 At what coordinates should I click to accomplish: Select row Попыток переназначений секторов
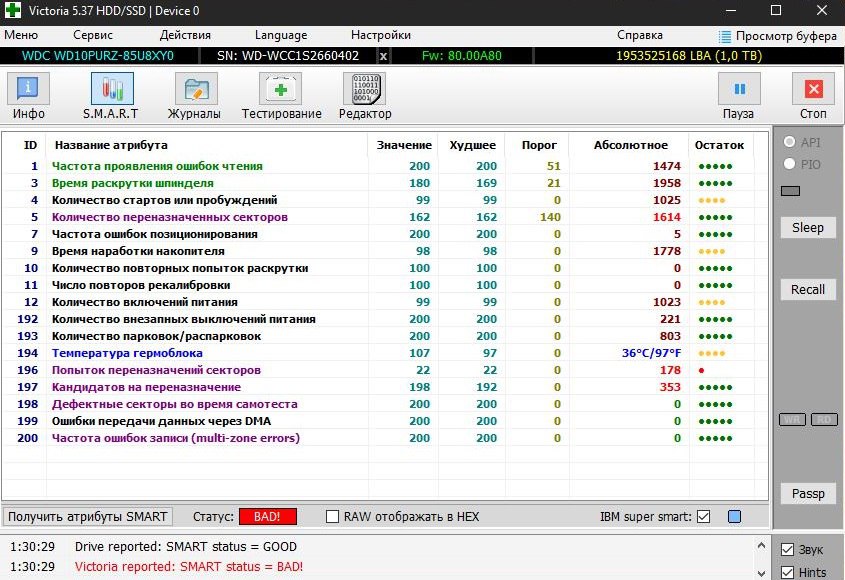click(x=385, y=370)
